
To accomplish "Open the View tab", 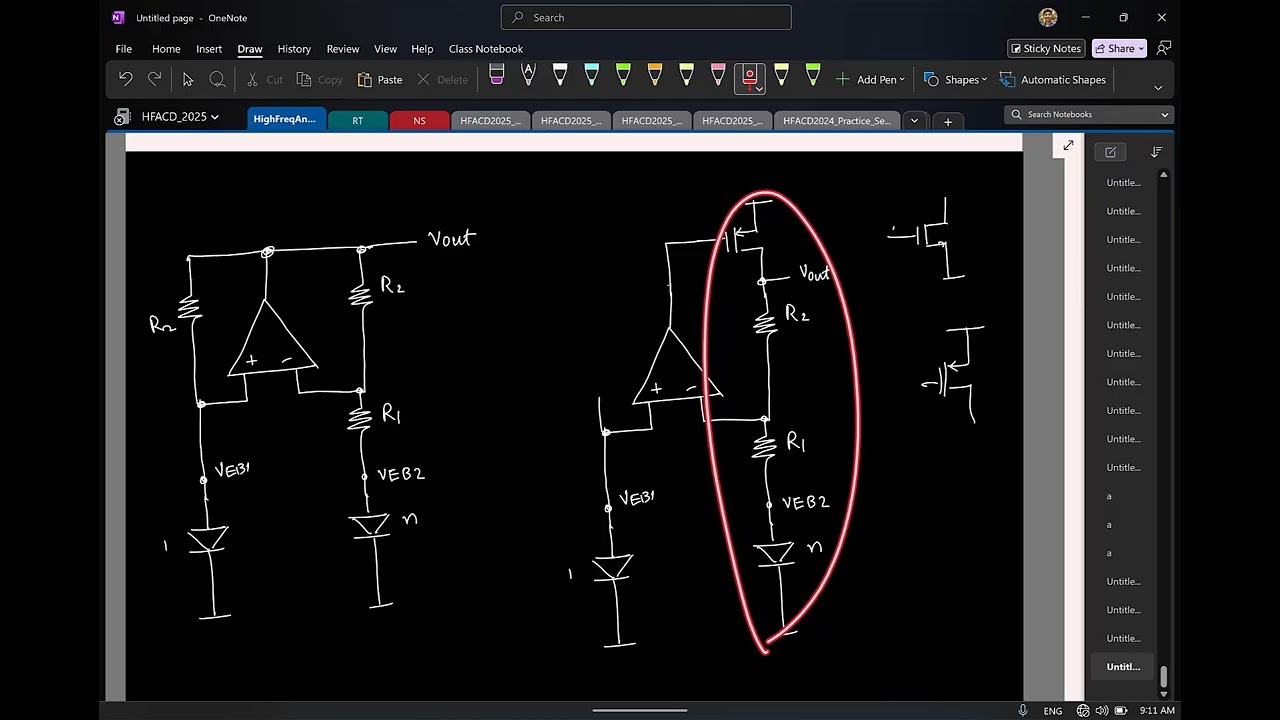I will pos(386,48).
